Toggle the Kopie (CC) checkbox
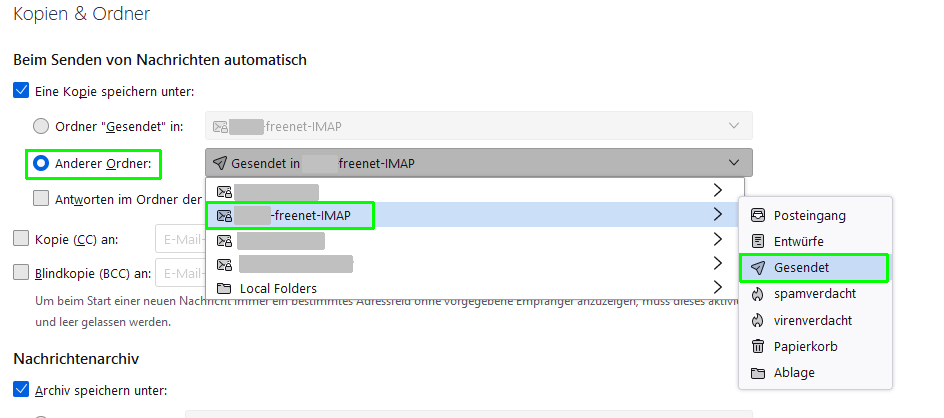This screenshot has width=944, height=418. coord(21,239)
